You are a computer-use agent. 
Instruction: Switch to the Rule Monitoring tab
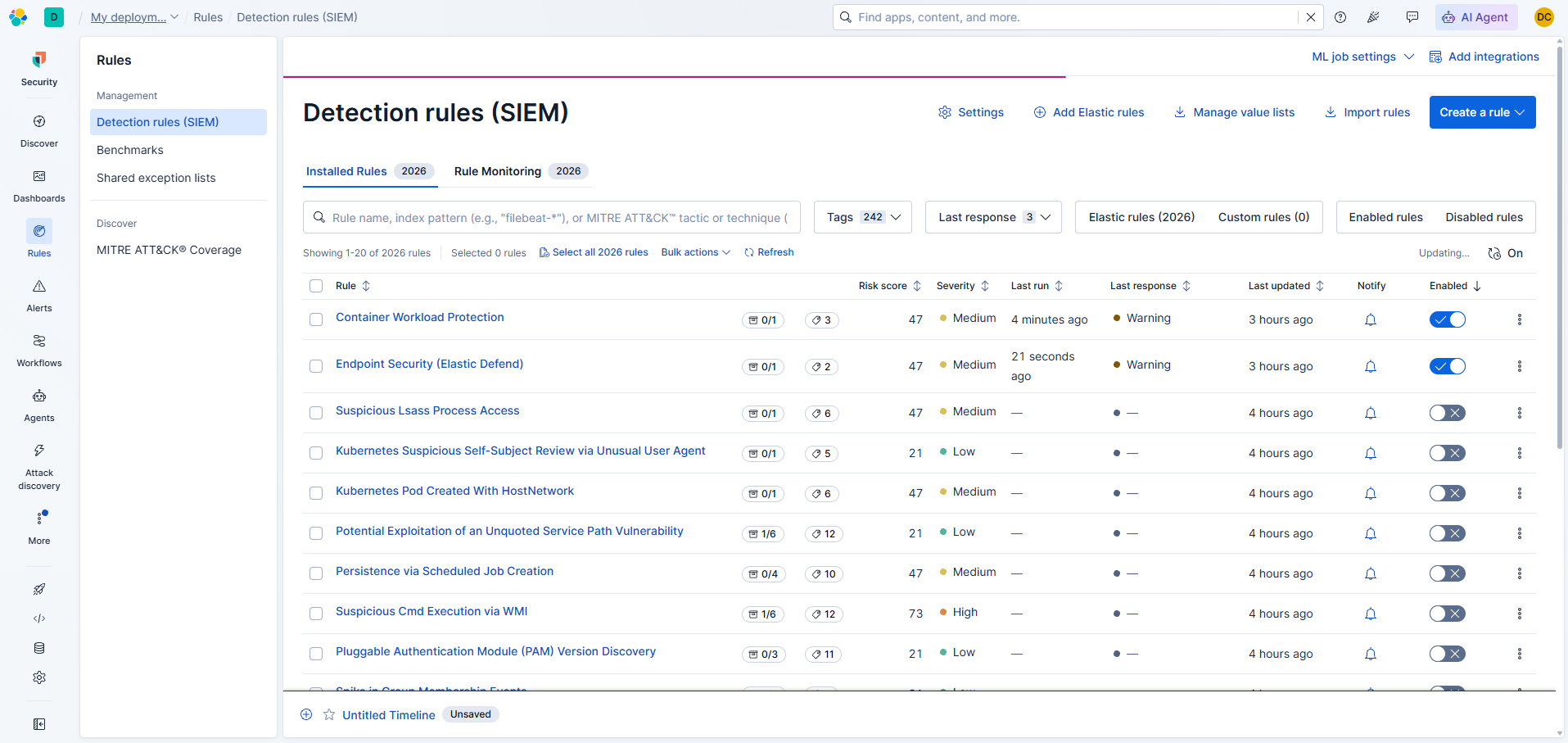521,171
